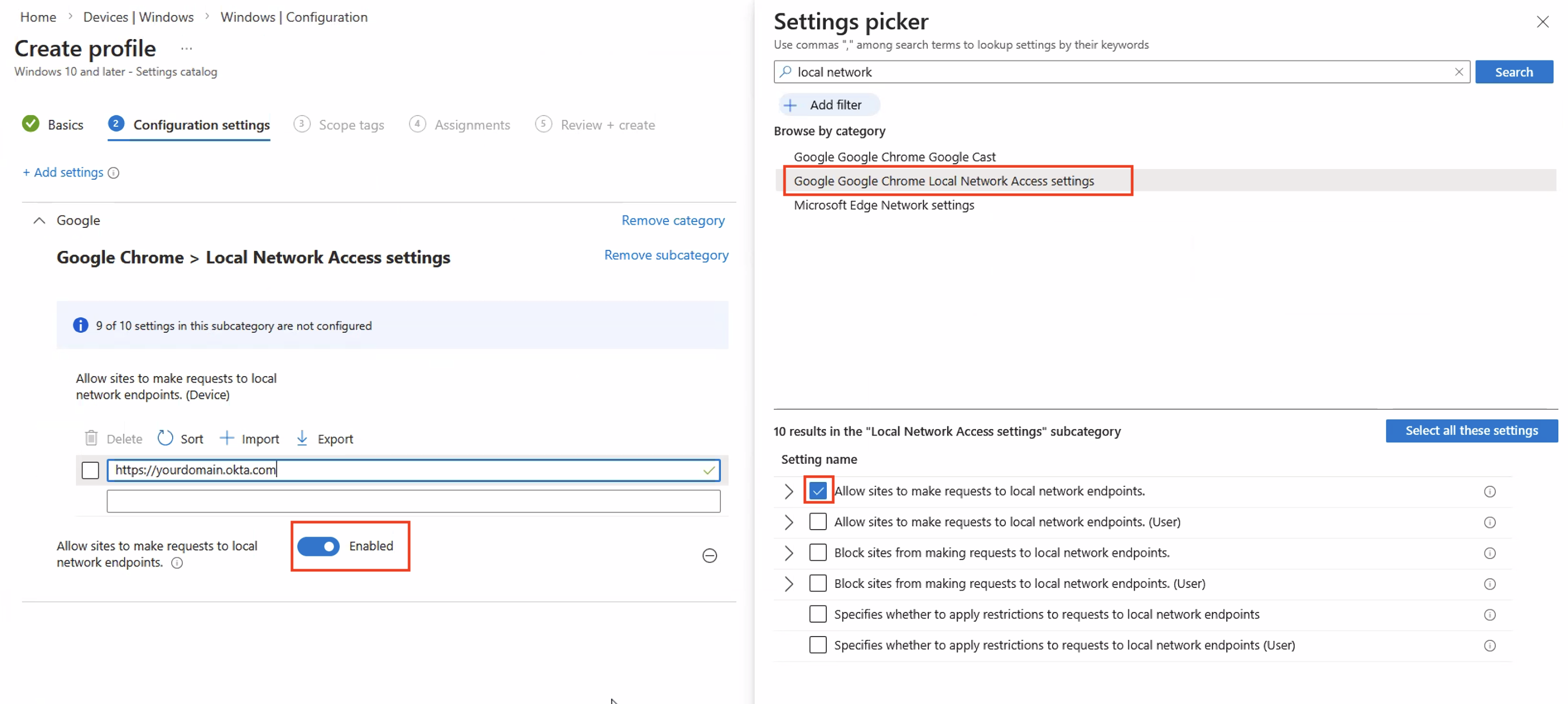Collapse the Google category section
Image resolution: width=1568 pixels, height=704 pixels.
(39, 220)
